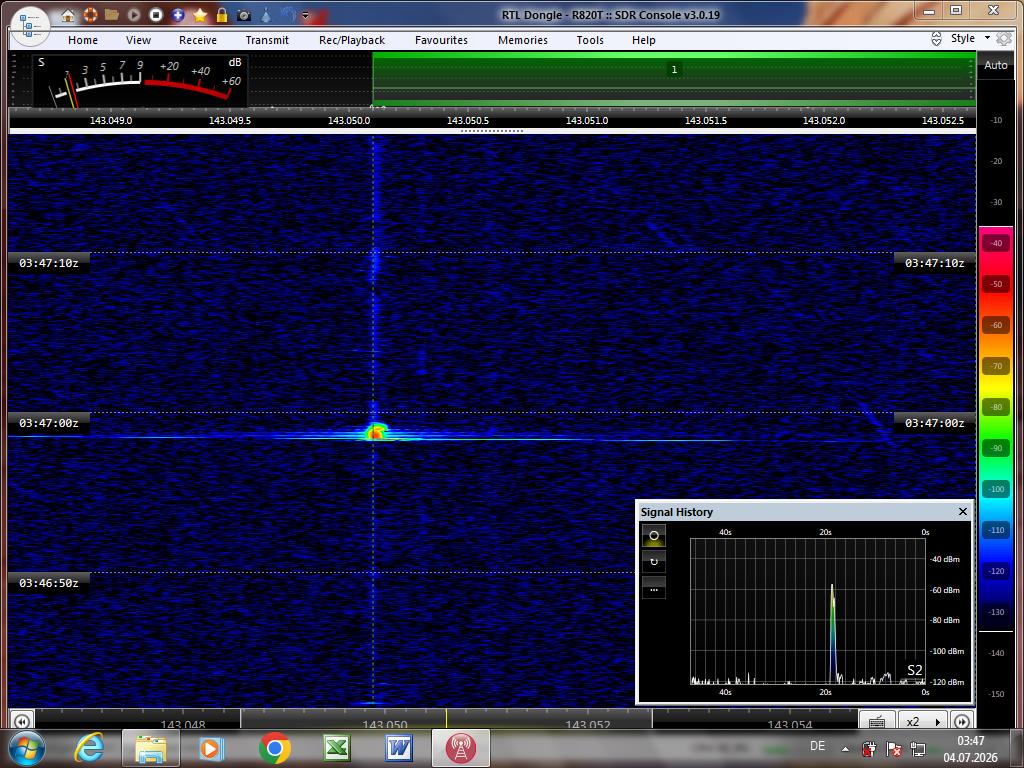
Task: Open the Memories ribbon tab
Action: 523,40
